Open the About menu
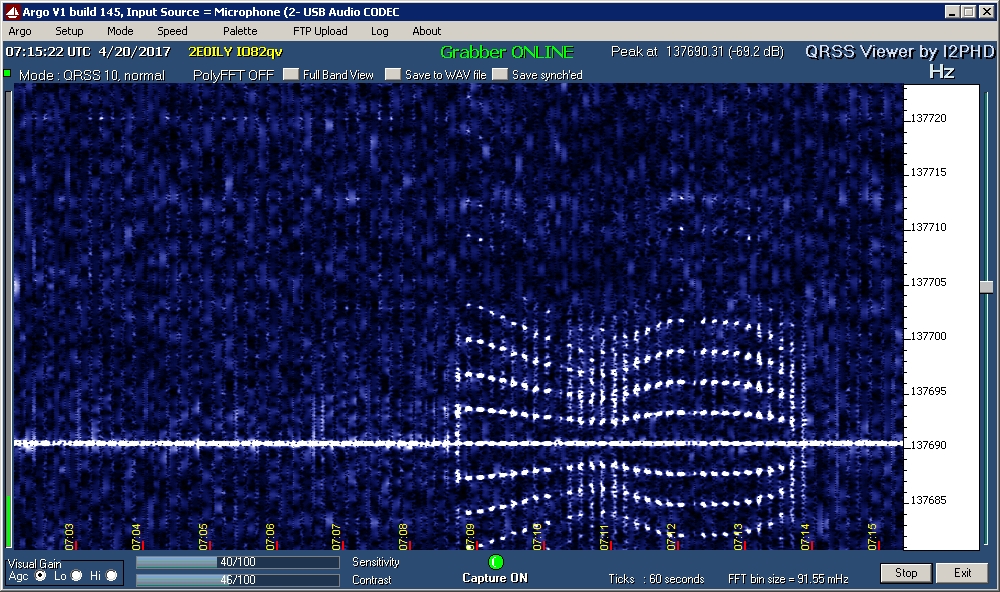Screen dimensions: 1000x592 [426, 31]
